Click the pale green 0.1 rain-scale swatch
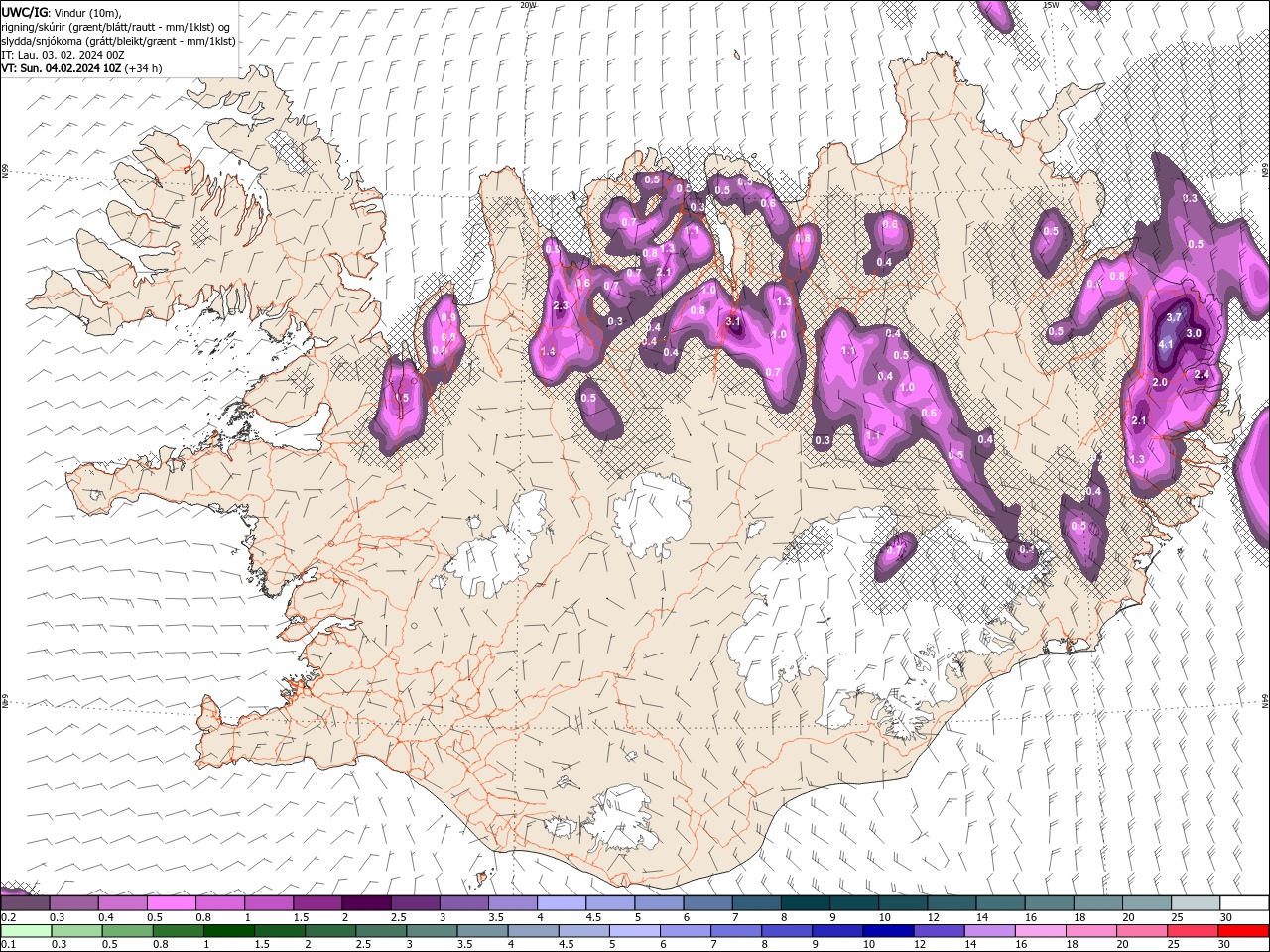This screenshot has height=952, width=1270. coord(25,931)
